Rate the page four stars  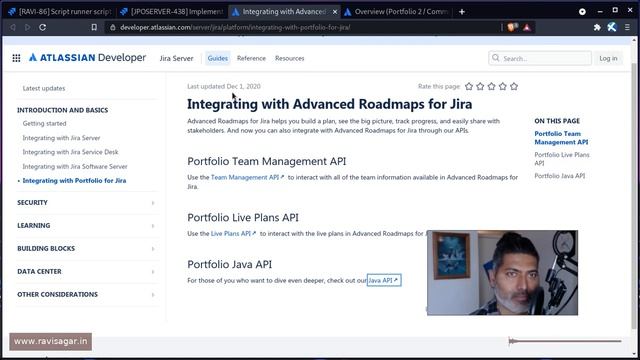point(503,87)
